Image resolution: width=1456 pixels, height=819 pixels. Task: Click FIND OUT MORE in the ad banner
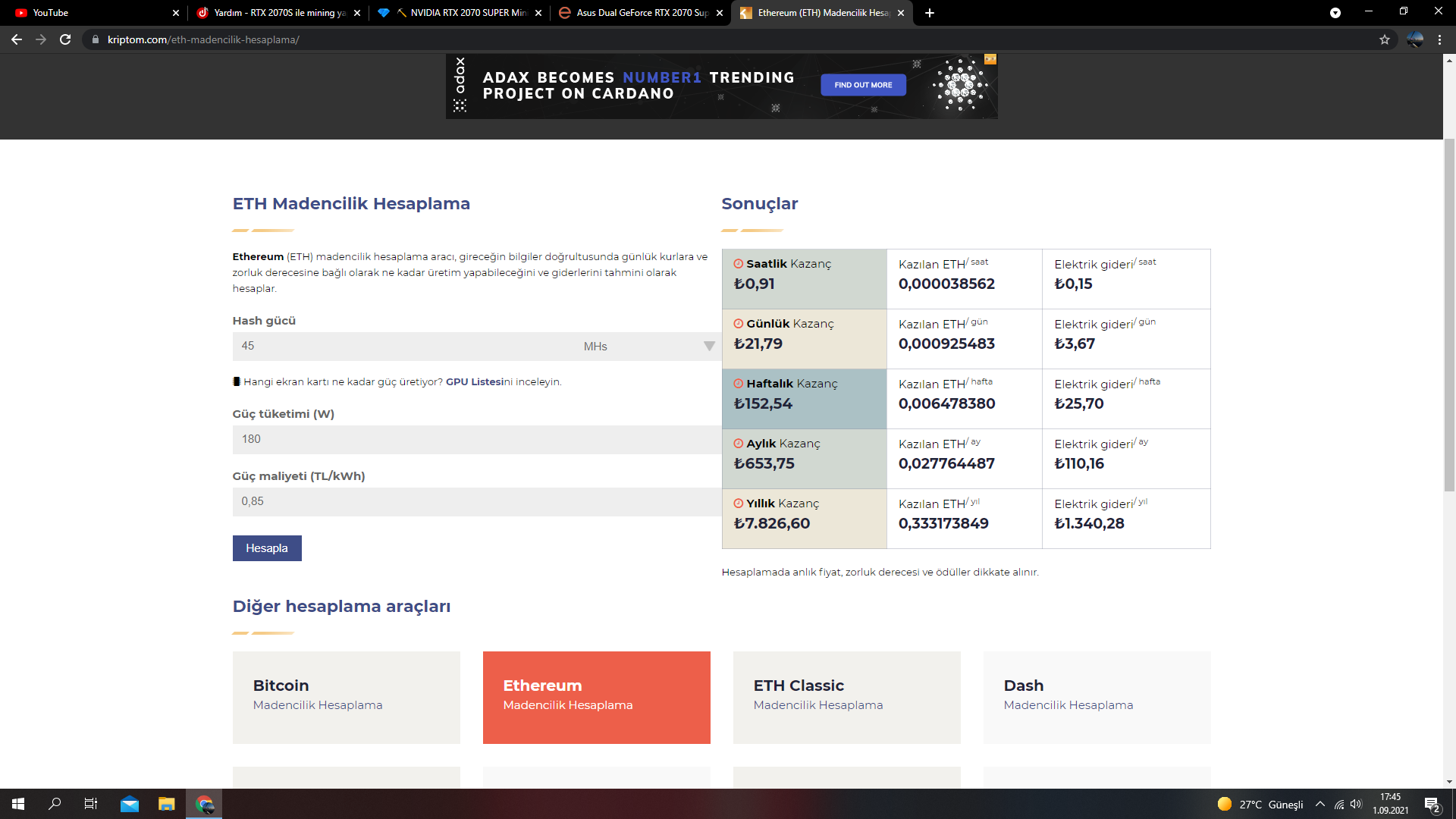[863, 85]
